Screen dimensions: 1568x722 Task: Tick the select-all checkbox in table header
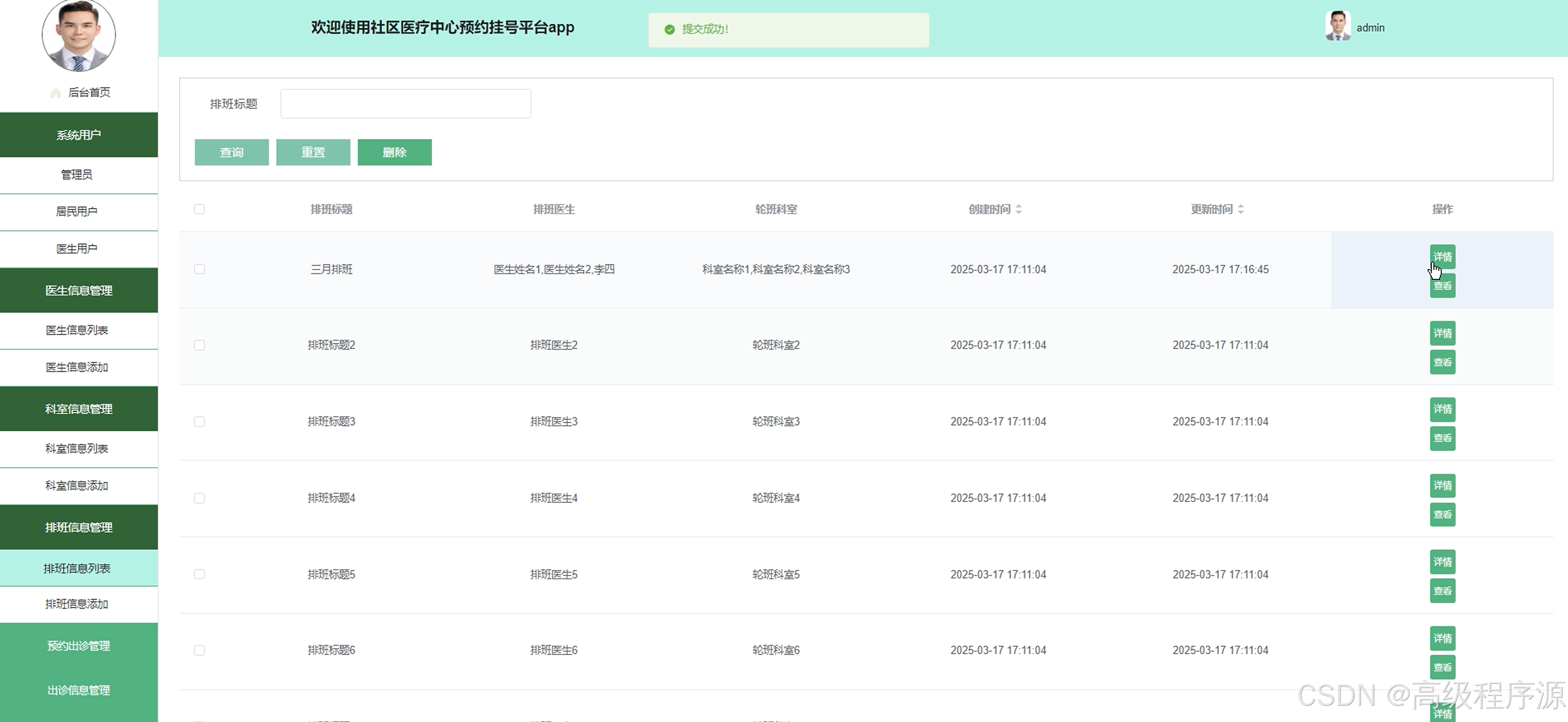pos(199,209)
